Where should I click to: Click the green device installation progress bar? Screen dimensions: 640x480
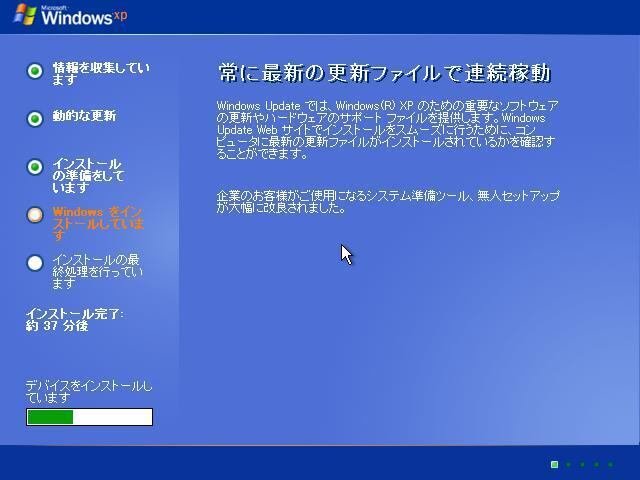[x=89, y=417]
